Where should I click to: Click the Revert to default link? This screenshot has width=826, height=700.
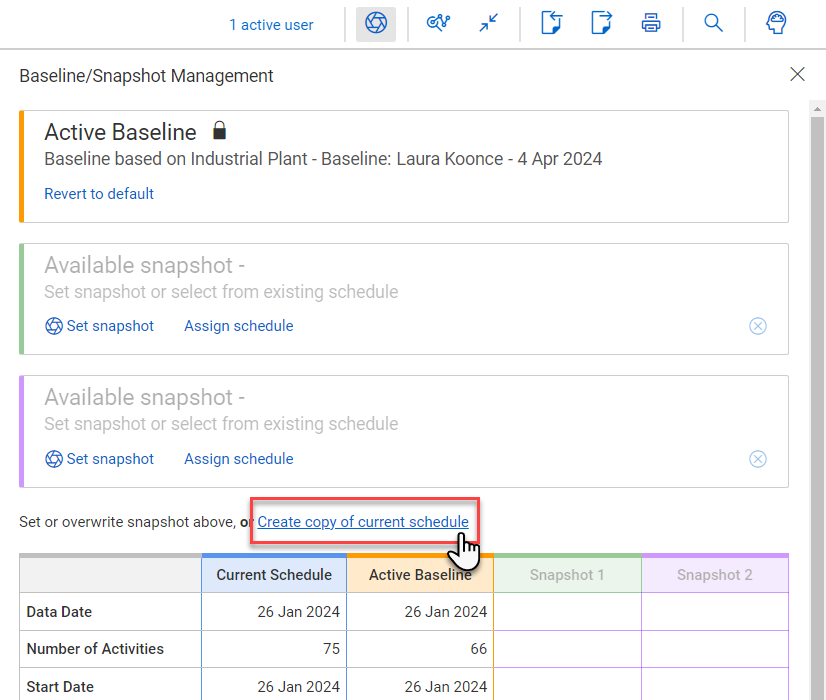tap(99, 194)
